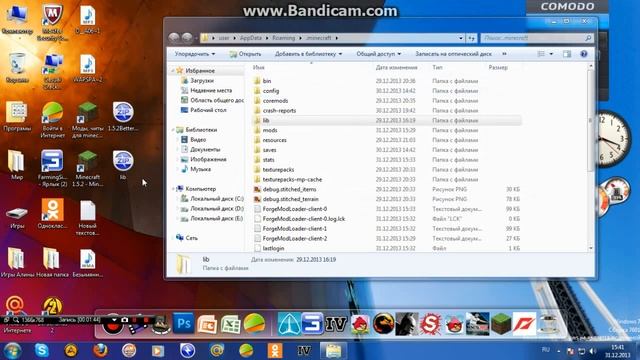The image size is (640, 360).
Task: Sort by the Имя column header
Action: coord(259,67)
